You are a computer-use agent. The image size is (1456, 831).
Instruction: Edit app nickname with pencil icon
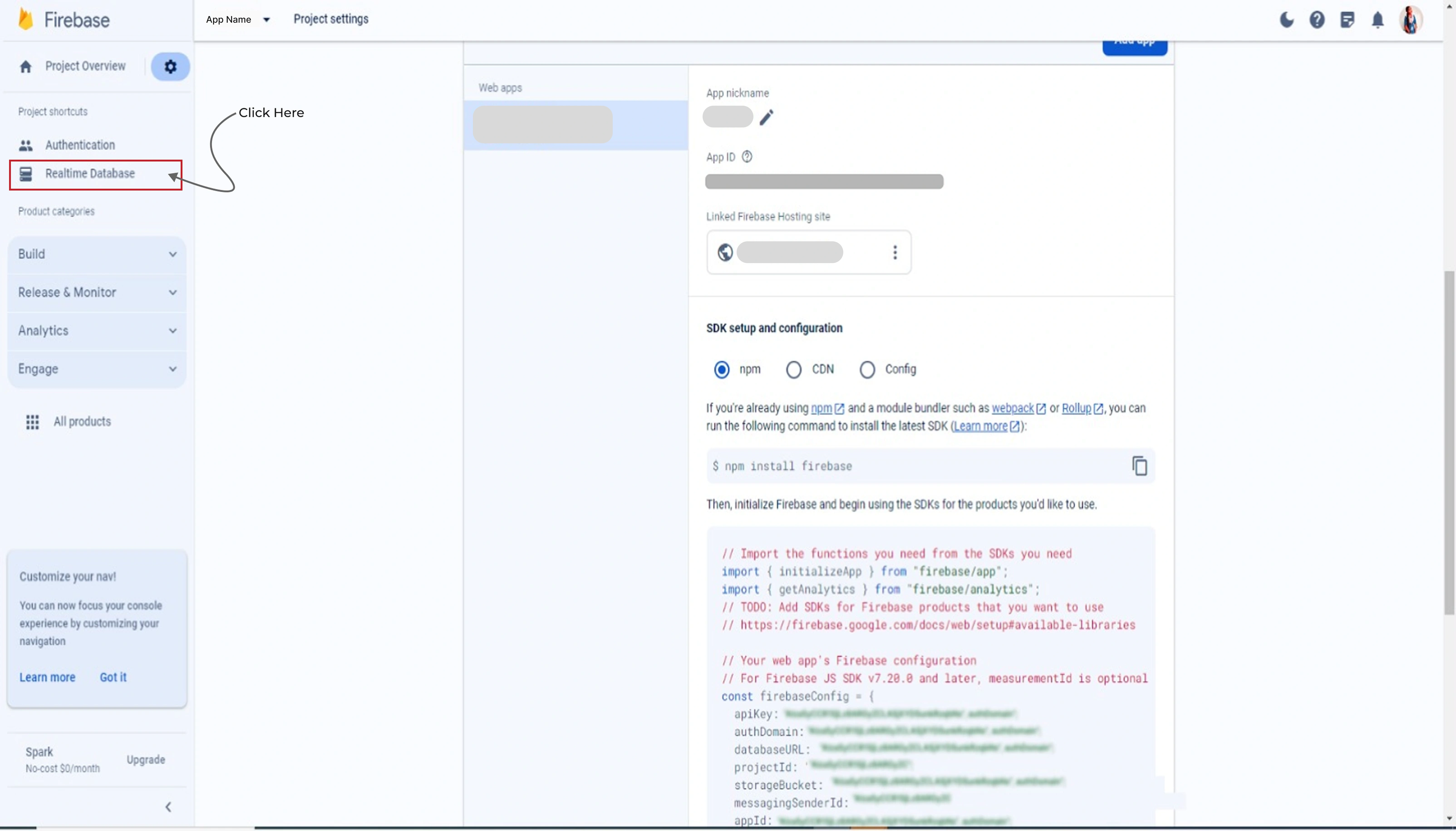click(x=766, y=117)
